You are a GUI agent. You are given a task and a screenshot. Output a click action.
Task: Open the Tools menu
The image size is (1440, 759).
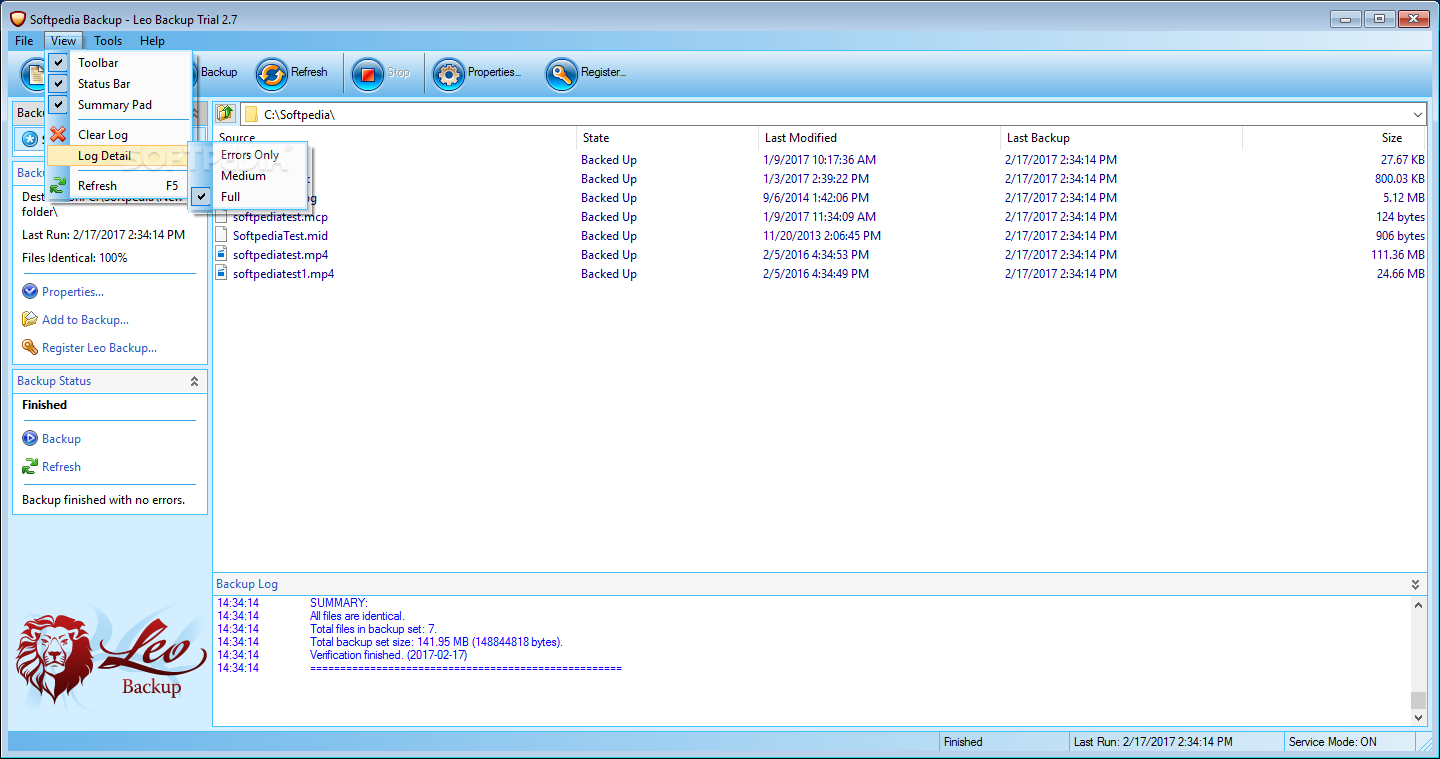click(x=108, y=41)
